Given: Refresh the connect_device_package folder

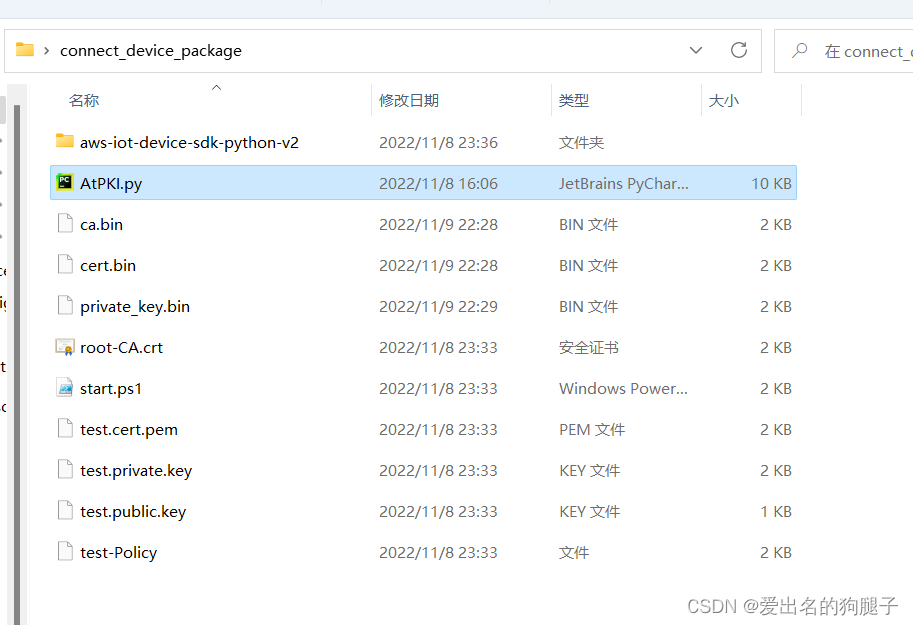Looking at the screenshot, I should 739,50.
